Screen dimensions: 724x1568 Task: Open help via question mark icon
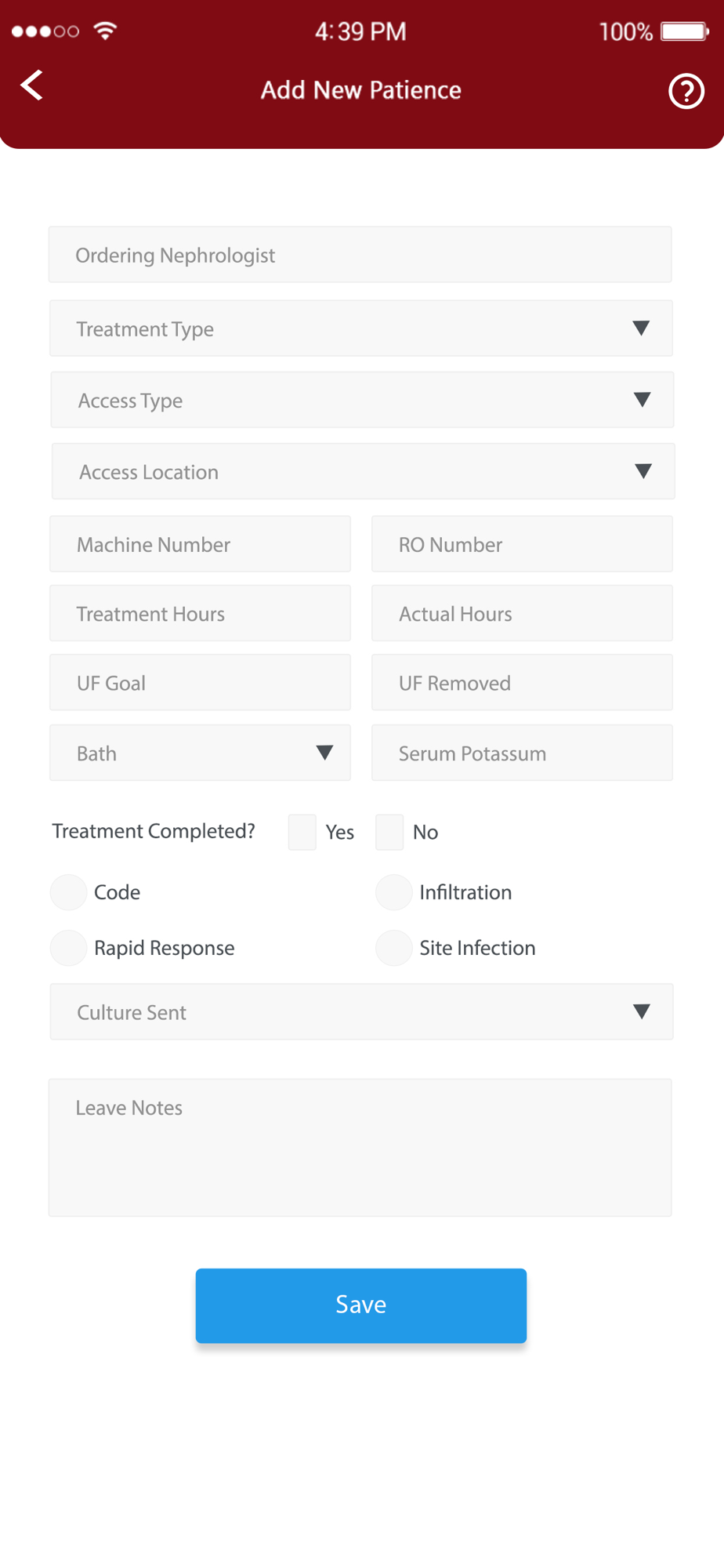(x=686, y=91)
